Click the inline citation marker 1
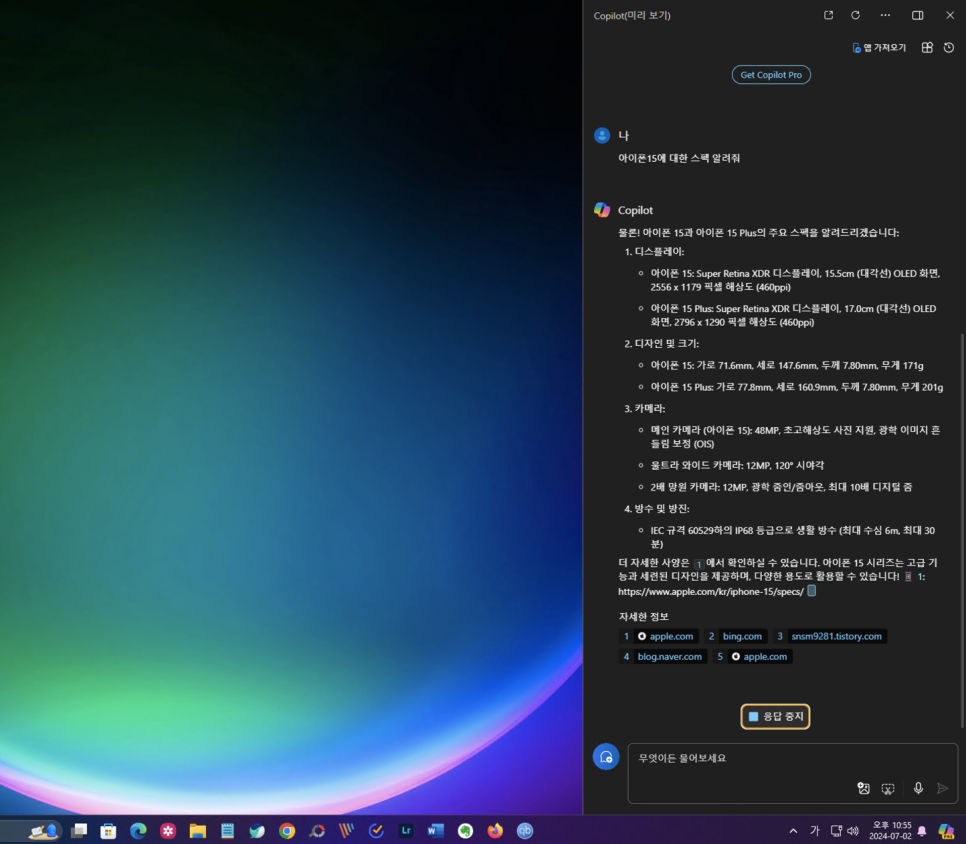966x844 pixels. click(699, 564)
